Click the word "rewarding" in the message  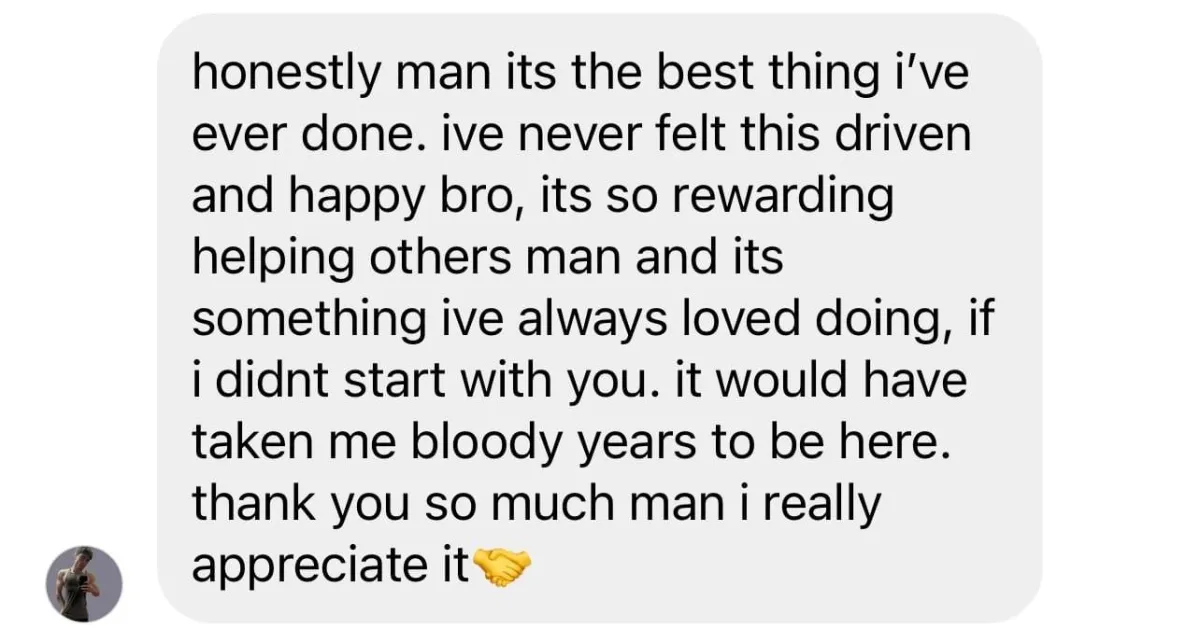tap(782, 199)
